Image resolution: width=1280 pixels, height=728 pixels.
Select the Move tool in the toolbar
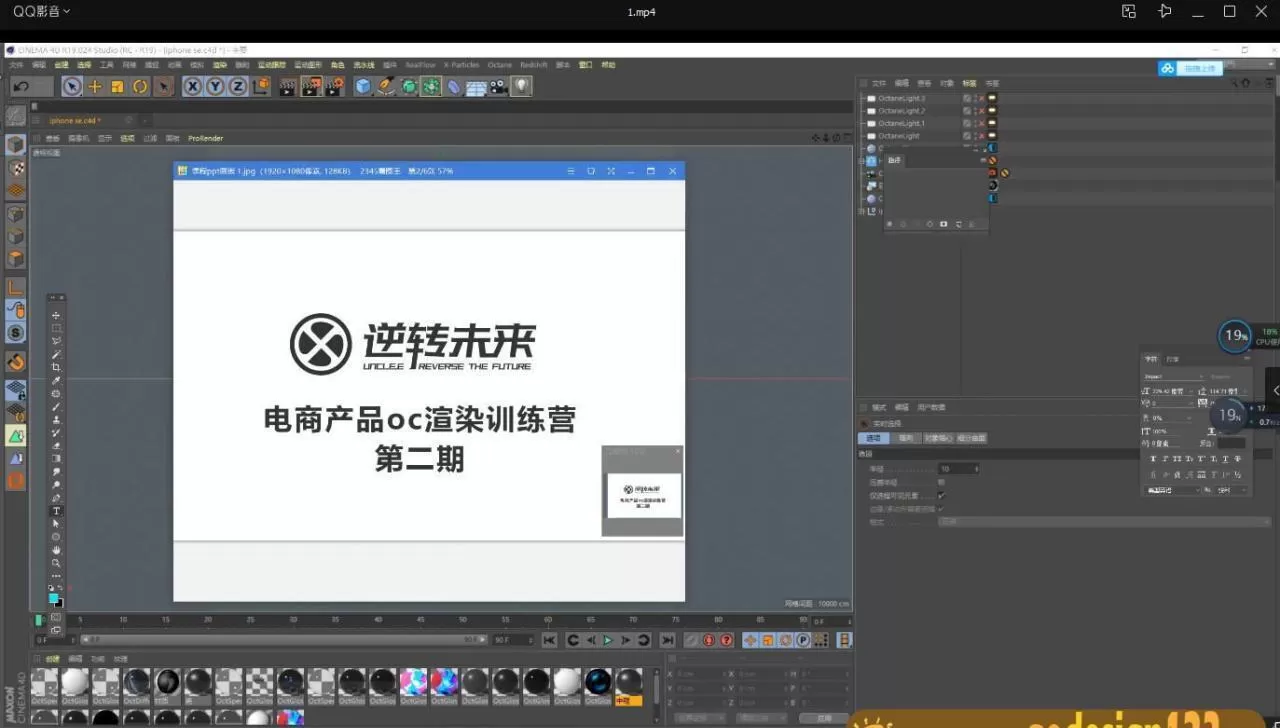pos(94,86)
